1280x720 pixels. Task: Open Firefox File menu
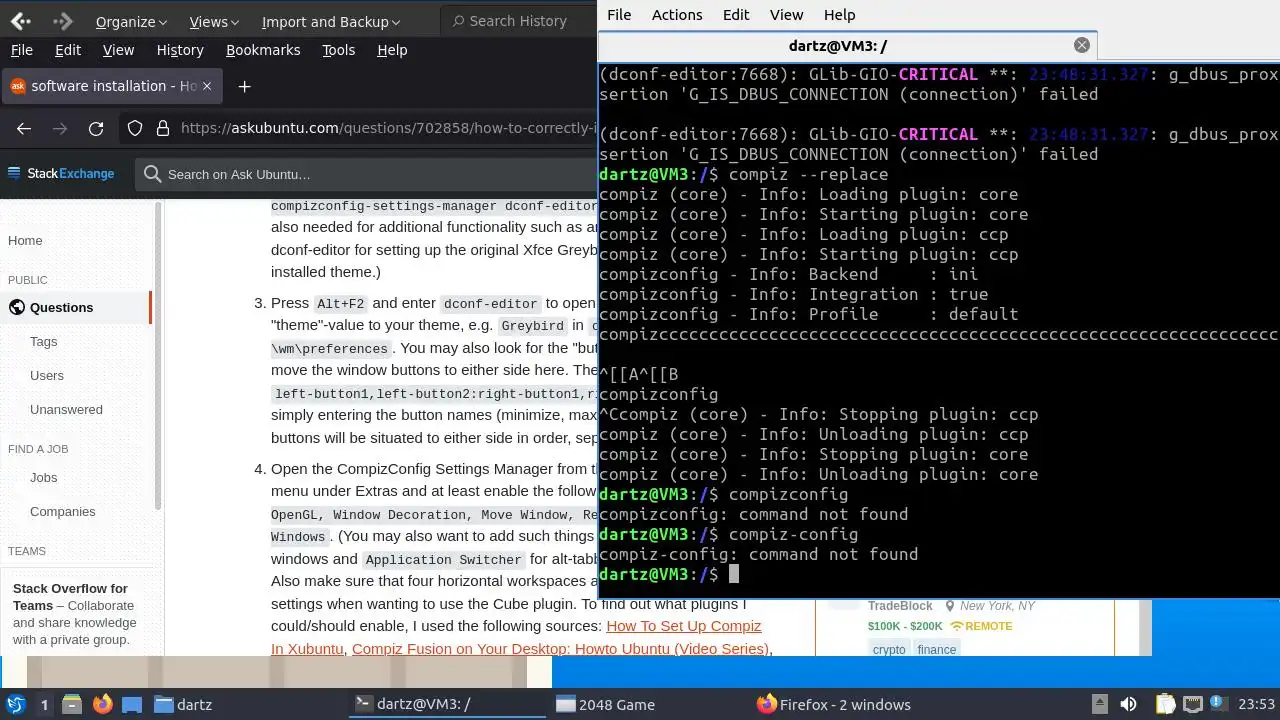(x=21, y=50)
